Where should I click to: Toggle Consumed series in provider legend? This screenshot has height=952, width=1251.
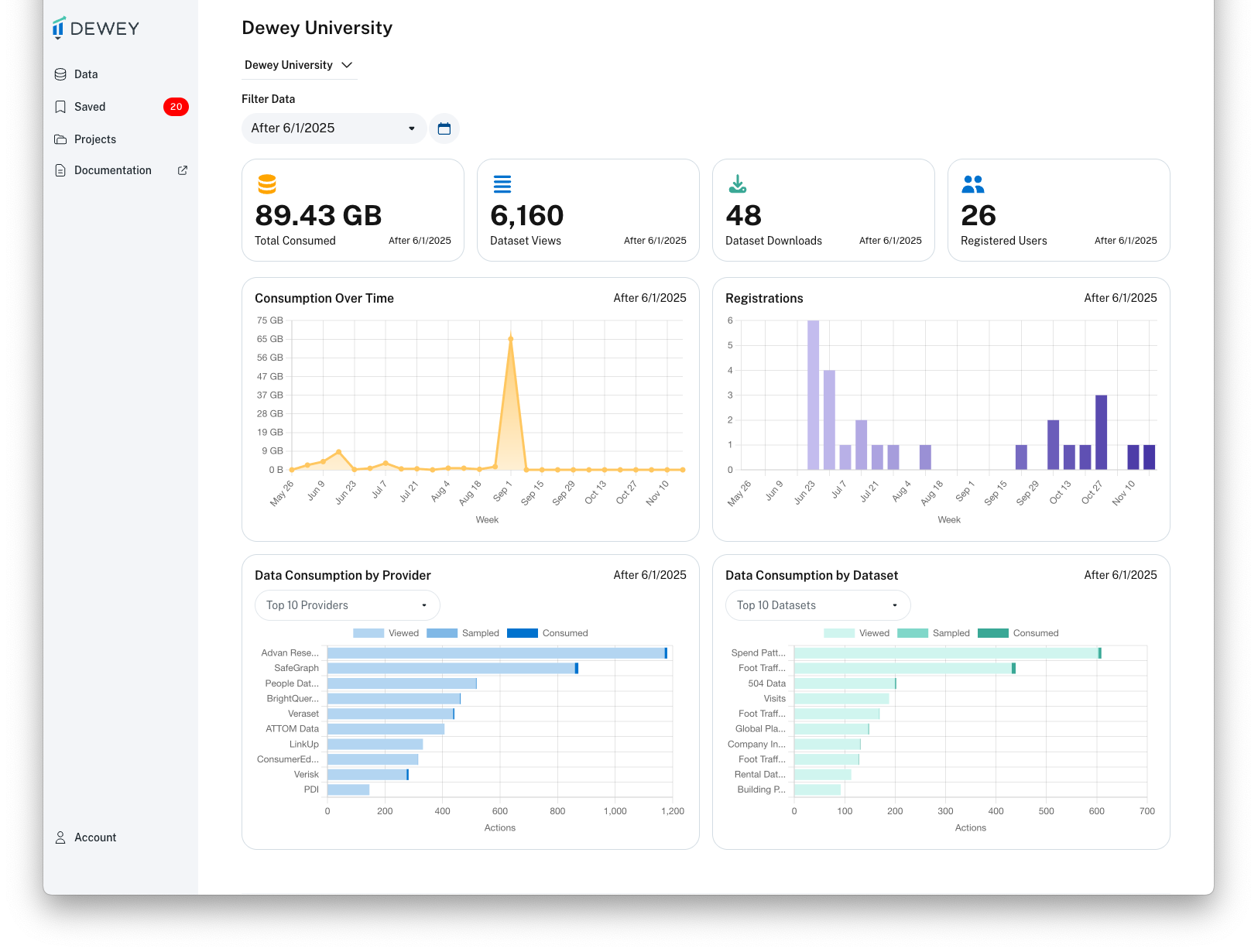click(547, 633)
